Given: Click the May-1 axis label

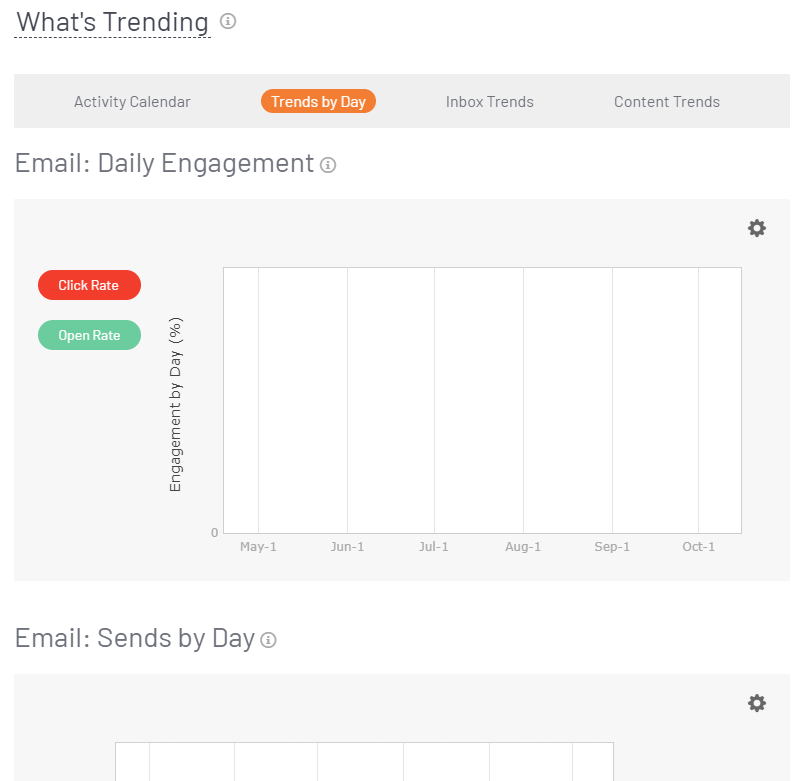Looking at the screenshot, I should (258, 547).
